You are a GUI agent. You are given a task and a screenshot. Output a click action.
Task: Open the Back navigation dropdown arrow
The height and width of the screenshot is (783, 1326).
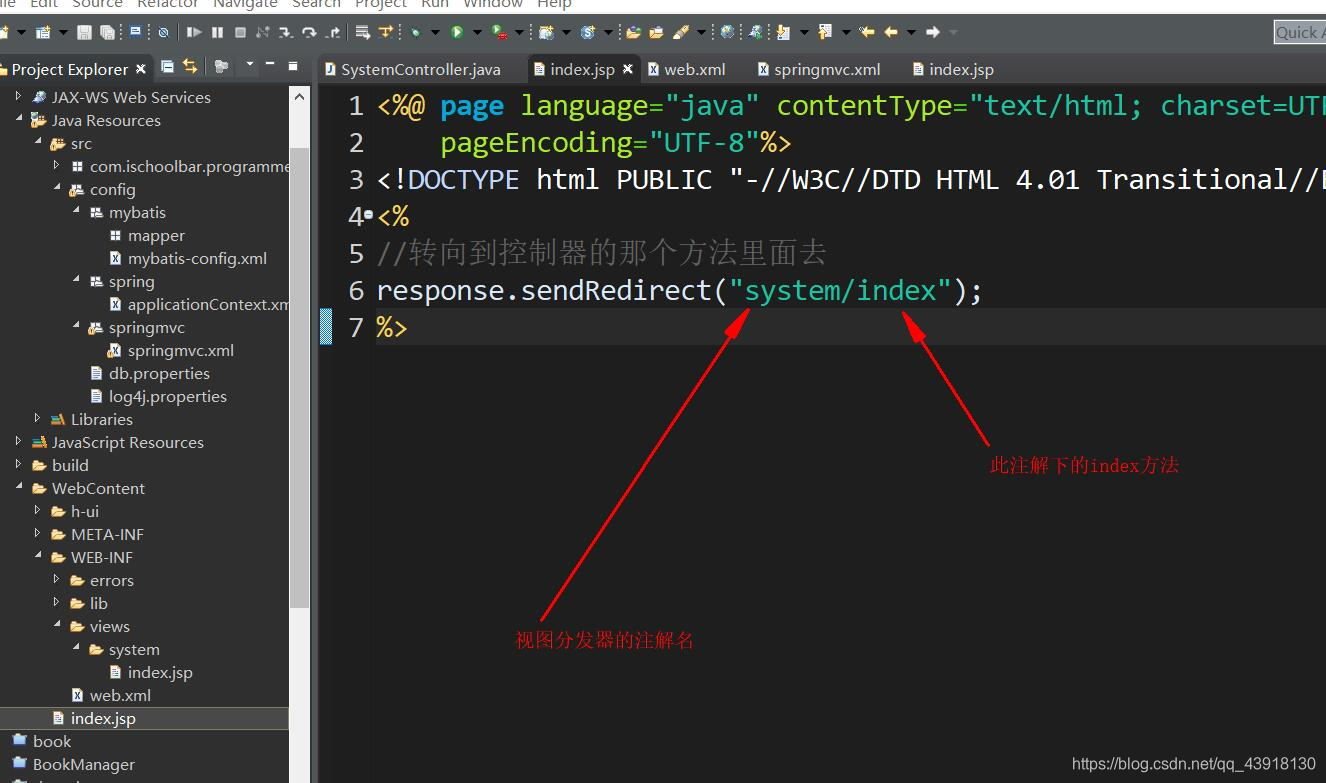click(910, 32)
